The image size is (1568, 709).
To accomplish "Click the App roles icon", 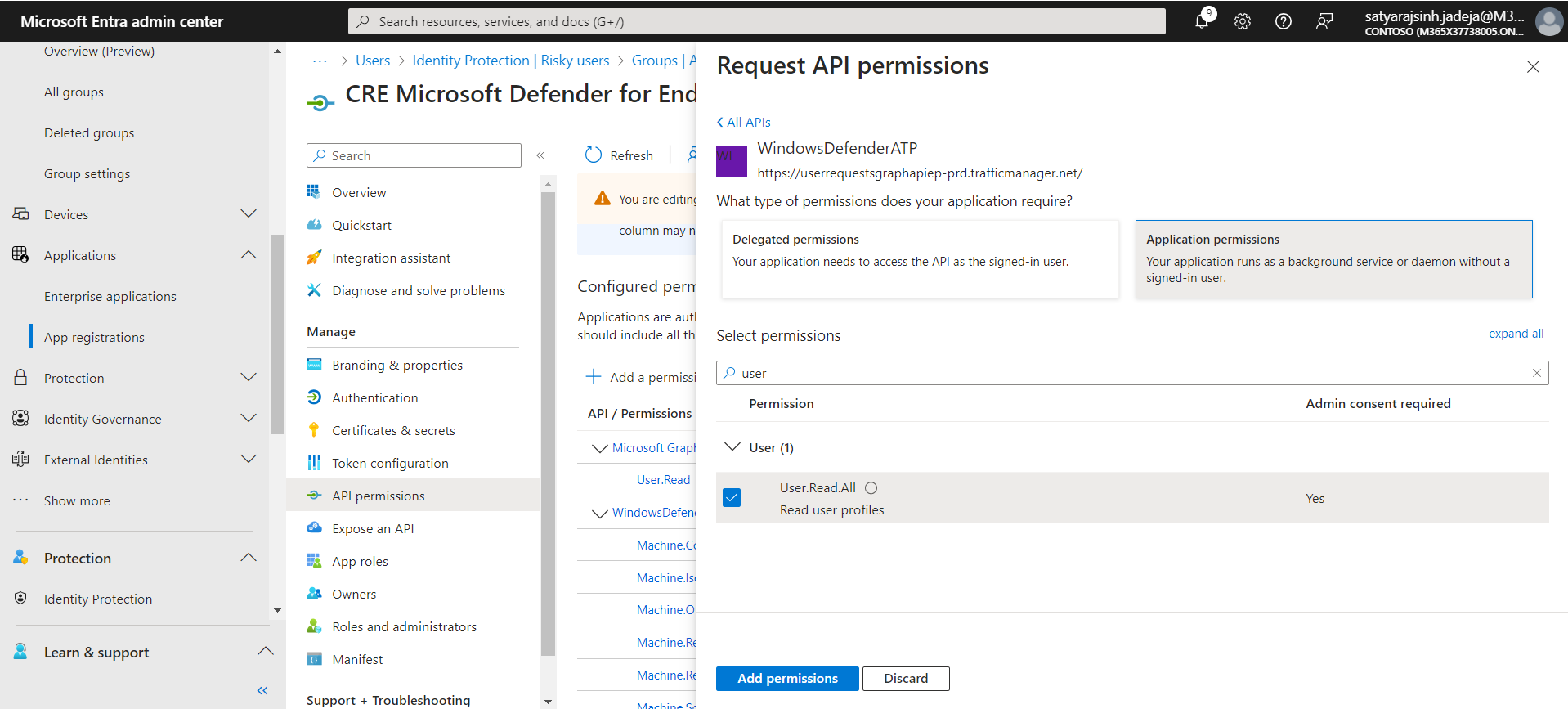I will pos(314,560).
